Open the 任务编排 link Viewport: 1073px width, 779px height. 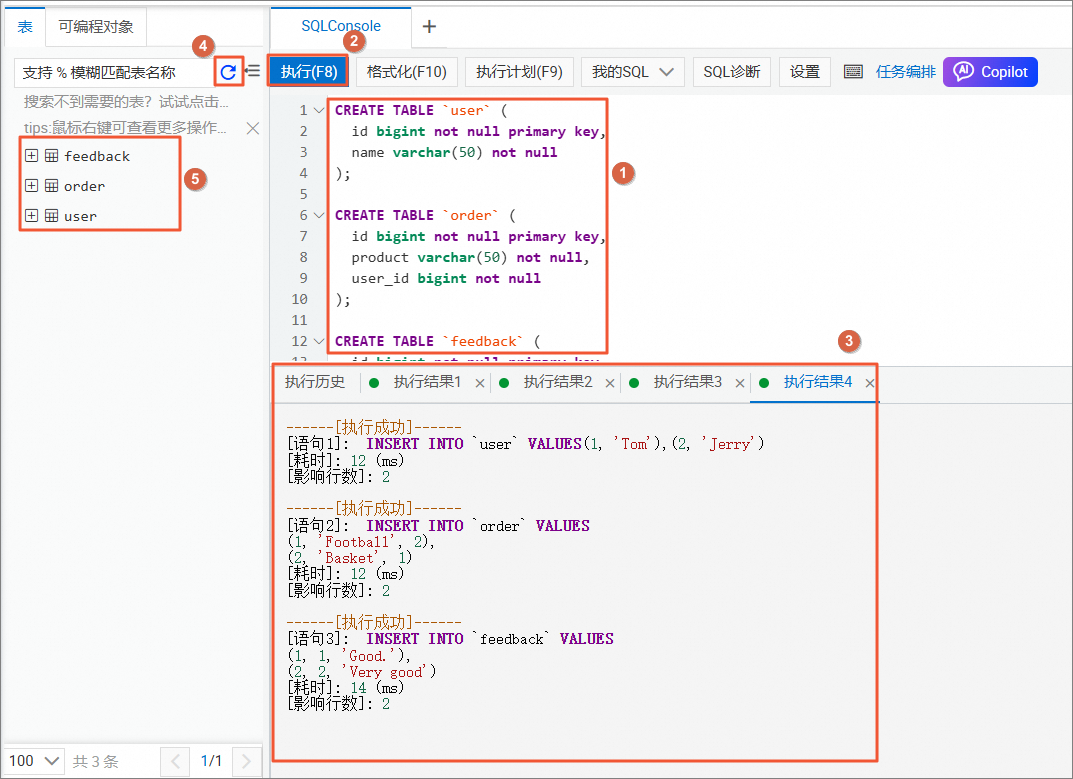(905, 72)
